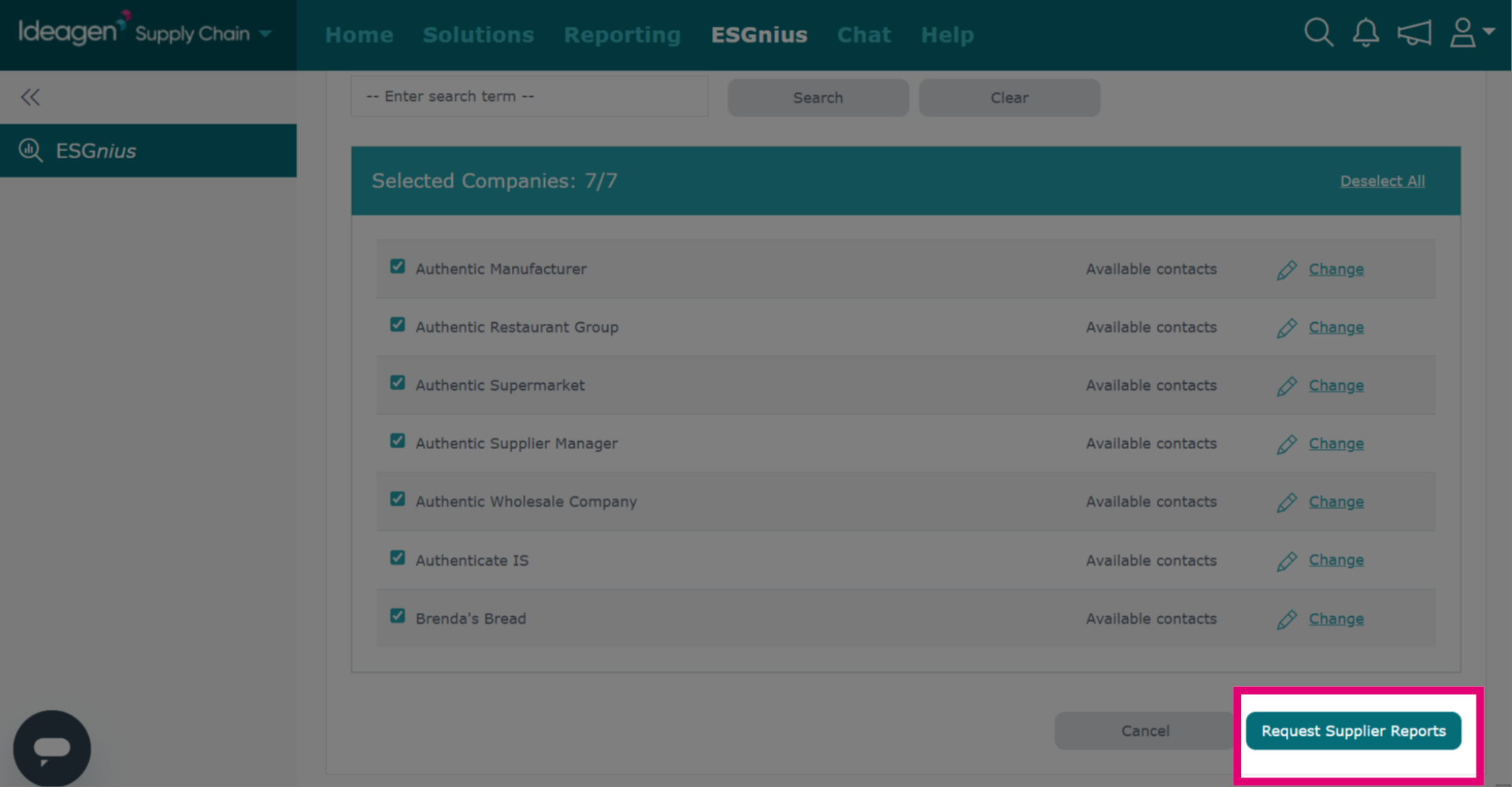Click Request Supplier Reports button
The width and height of the screenshot is (1512, 787).
tap(1354, 731)
